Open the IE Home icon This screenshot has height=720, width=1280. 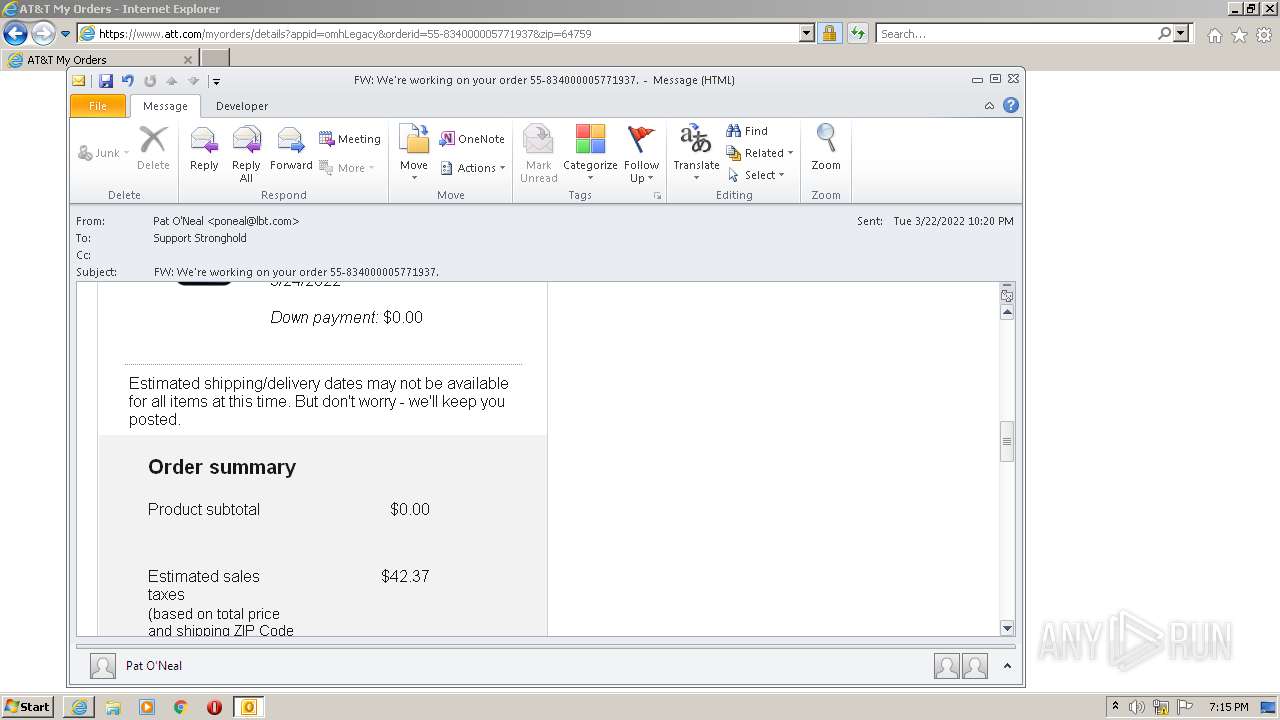pyautogui.click(x=1214, y=35)
